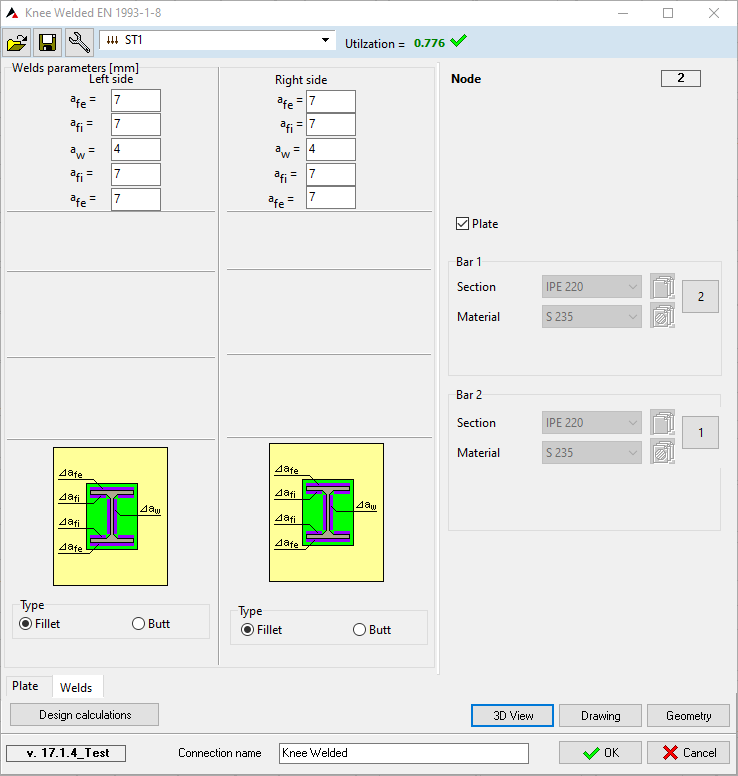Minimize the Knee Welded window
738x776 pixels.
click(x=623, y=13)
